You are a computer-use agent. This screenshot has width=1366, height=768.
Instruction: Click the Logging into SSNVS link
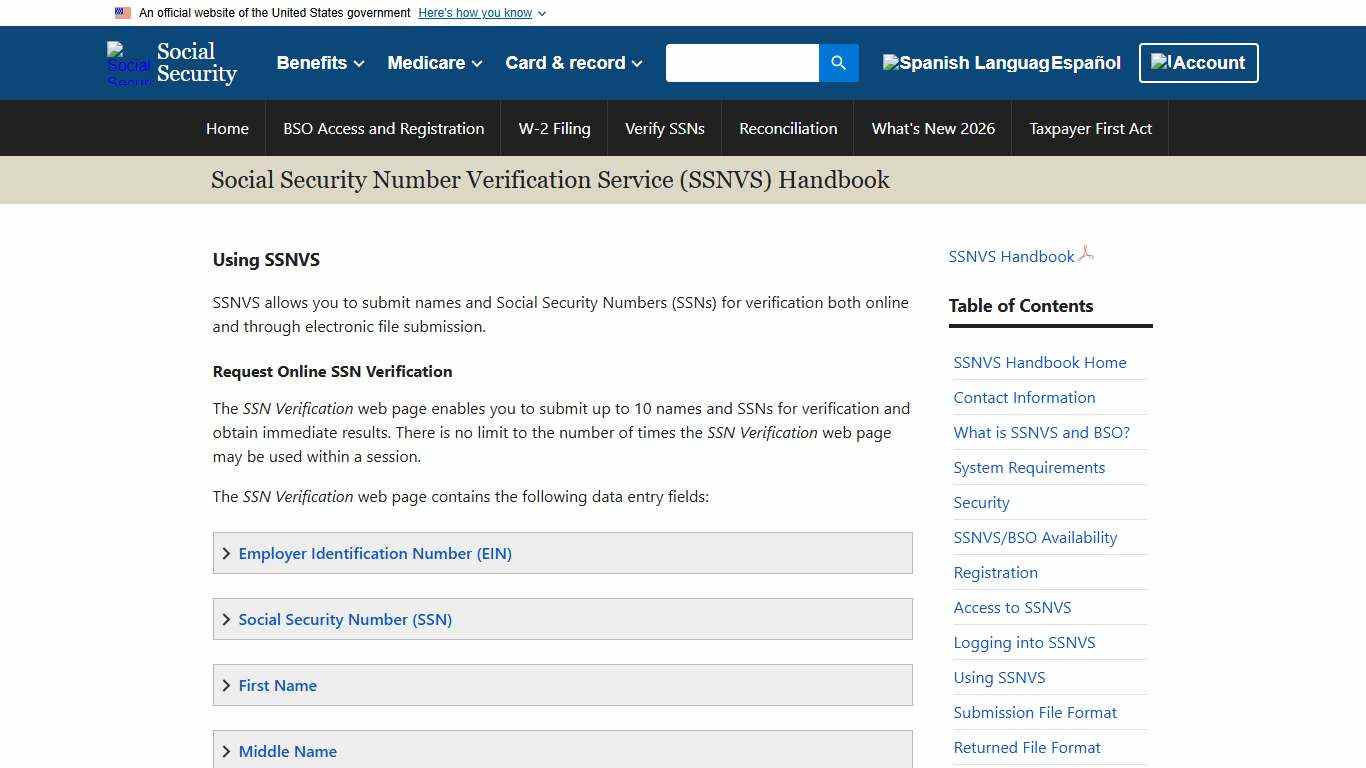[x=1024, y=642]
